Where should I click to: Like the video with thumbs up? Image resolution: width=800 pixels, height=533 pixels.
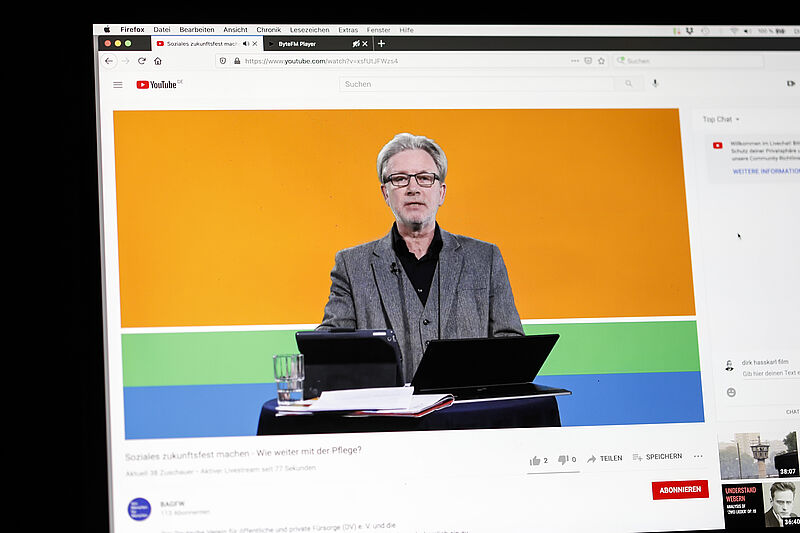click(x=538, y=461)
